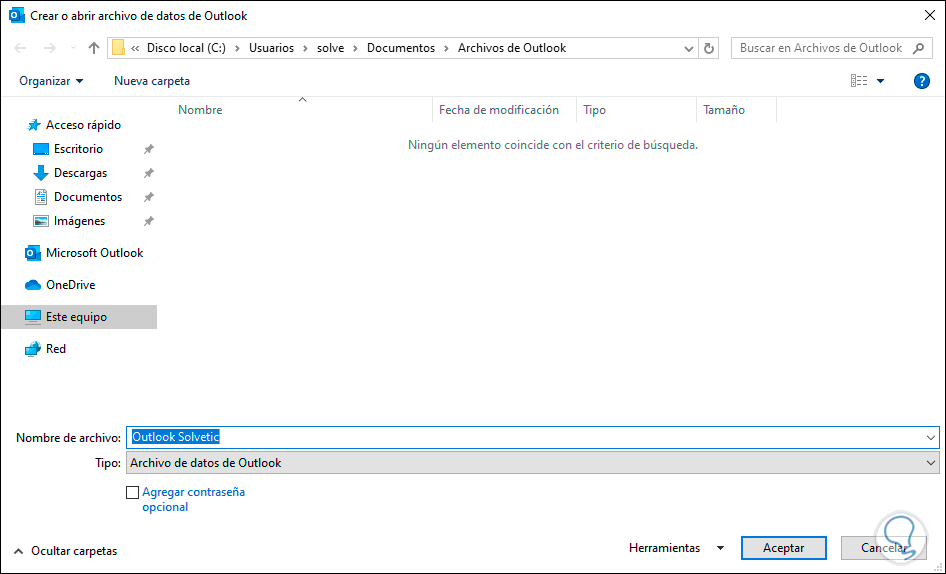Expand the address bar history dropdown

[x=688, y=48]
